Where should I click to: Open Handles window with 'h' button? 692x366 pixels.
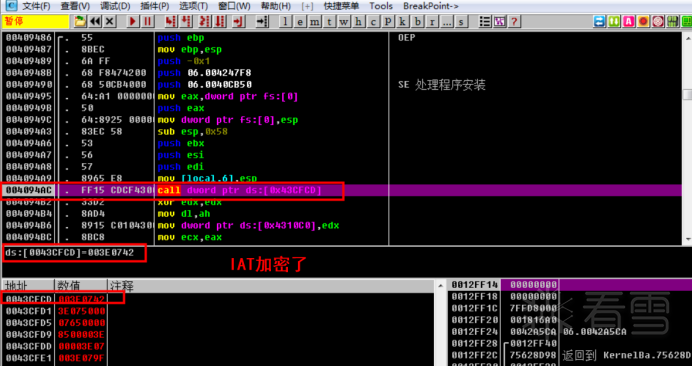358,21
